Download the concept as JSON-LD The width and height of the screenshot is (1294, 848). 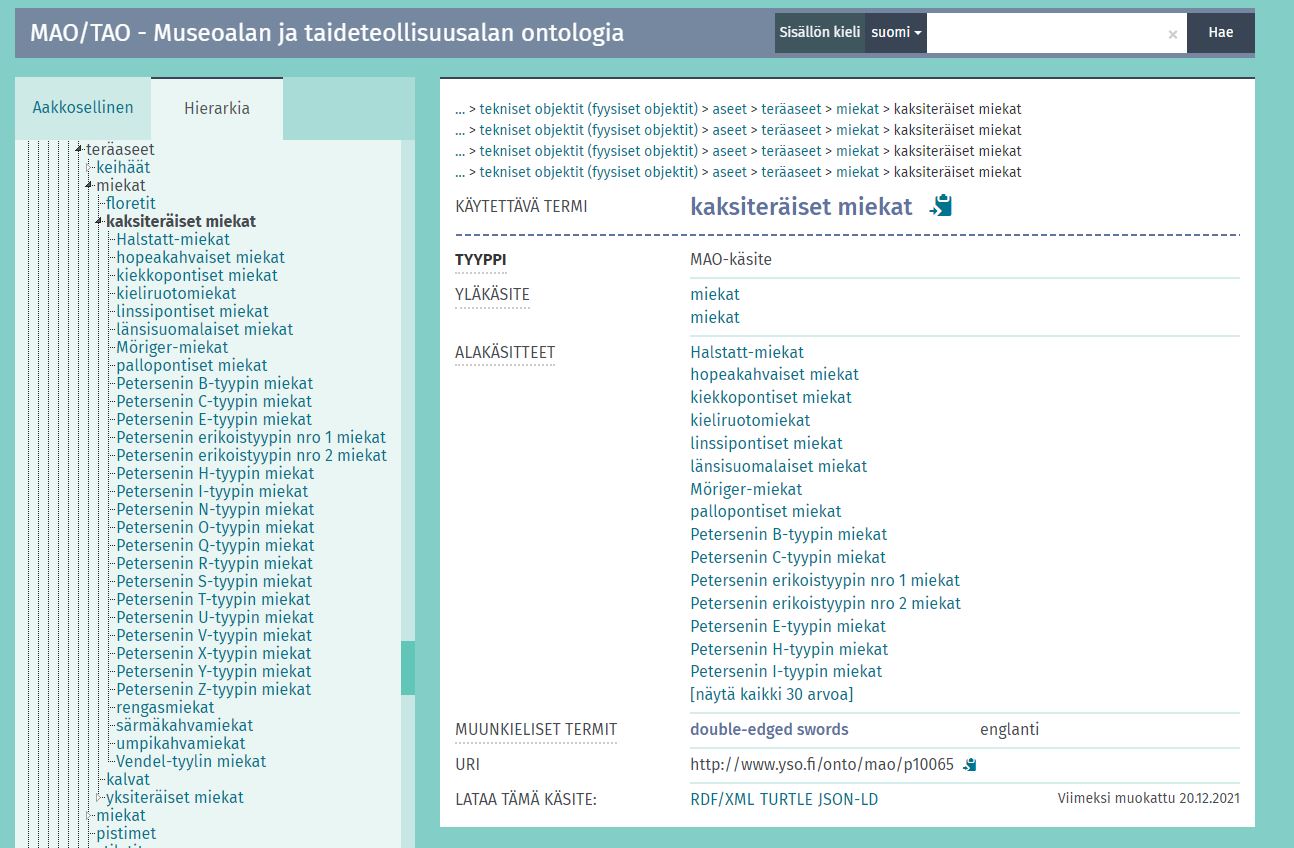(848, 799)
